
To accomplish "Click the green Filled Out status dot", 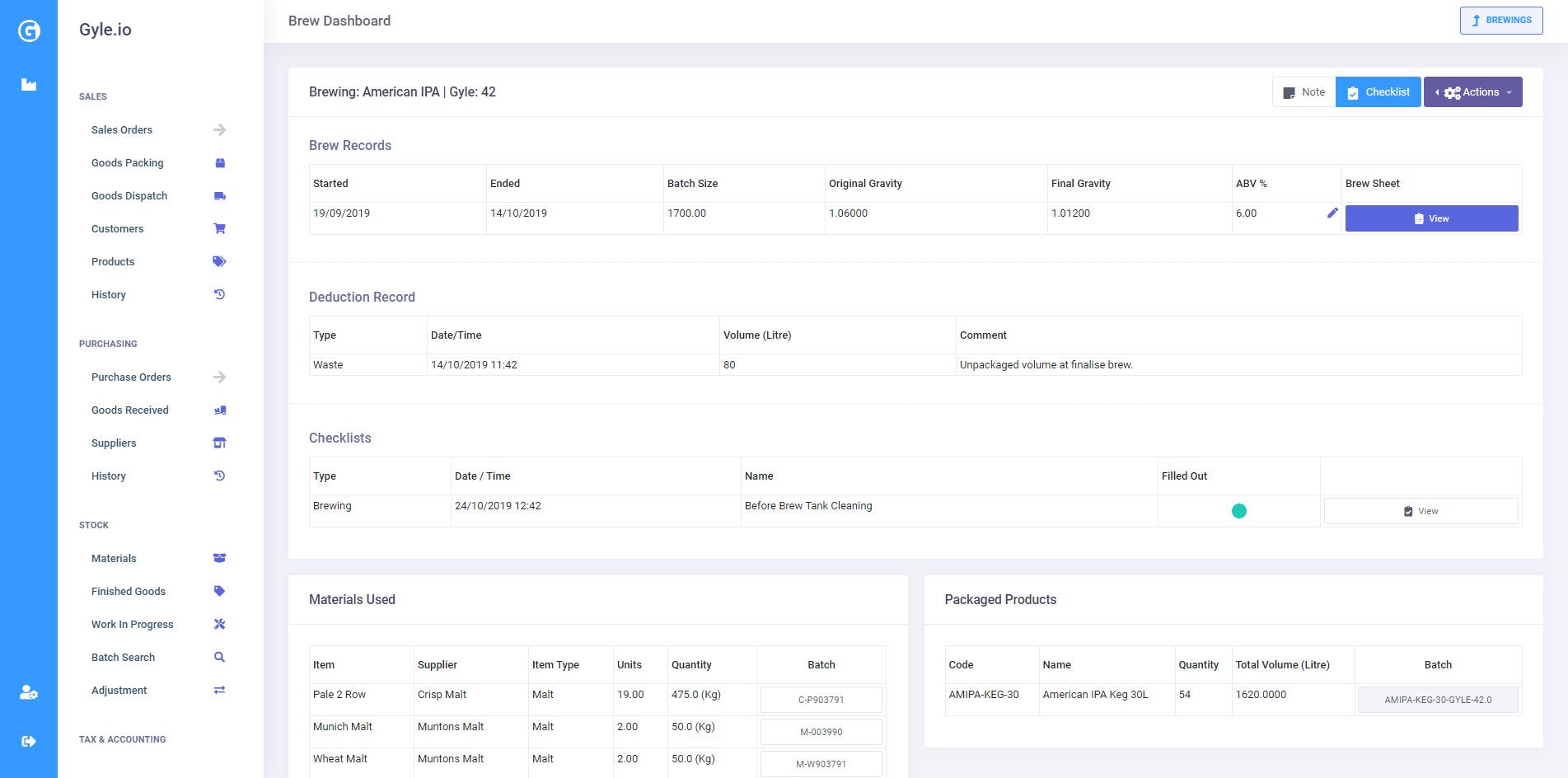I will pyautogui.click(x=1238, y=511).
